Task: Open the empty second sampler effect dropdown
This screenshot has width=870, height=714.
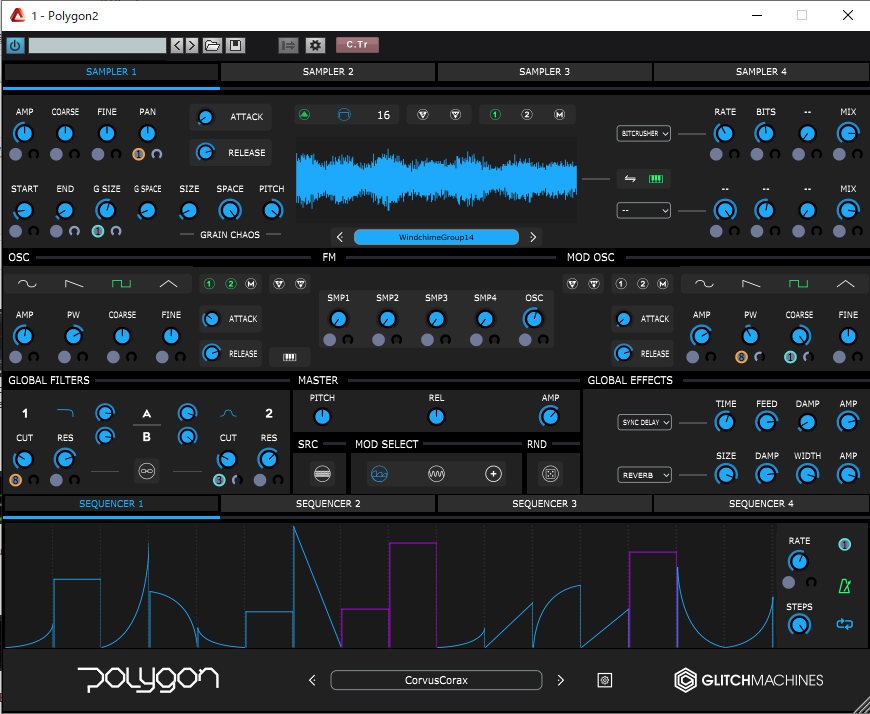Action: (x=644, y=211)
